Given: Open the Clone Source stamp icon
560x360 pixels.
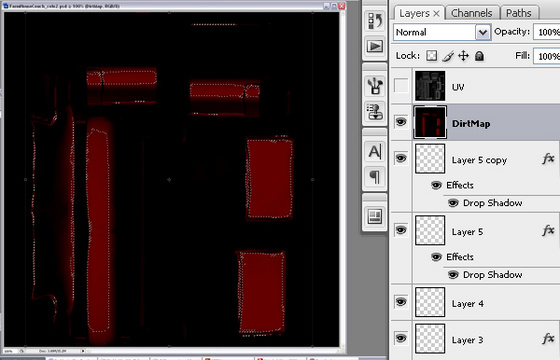Looking at the screenshot, I should pos(375,111).
